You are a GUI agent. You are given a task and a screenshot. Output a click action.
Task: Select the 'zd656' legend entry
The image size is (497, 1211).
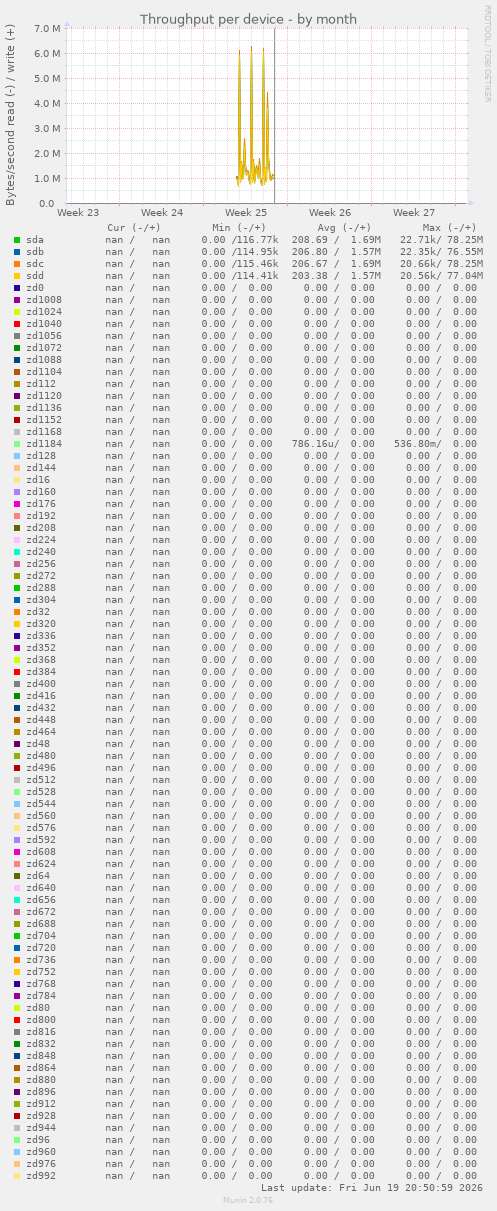[x=41, y=900]
